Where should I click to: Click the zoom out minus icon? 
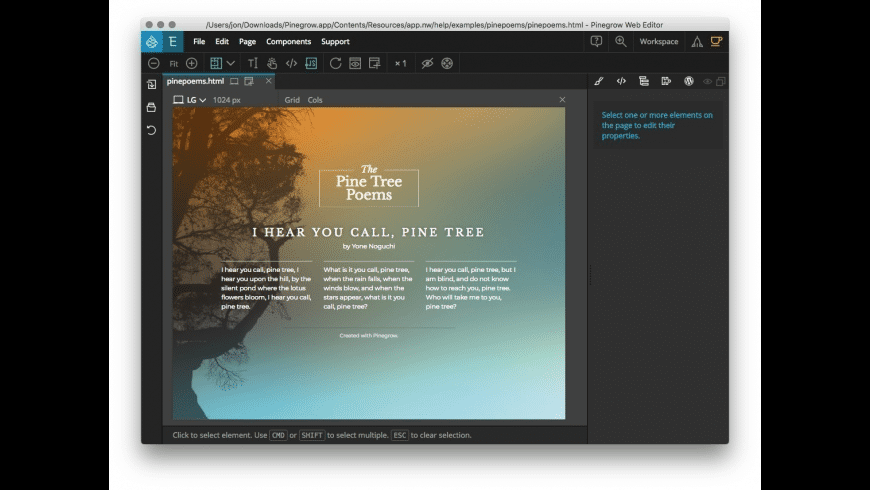154,63
